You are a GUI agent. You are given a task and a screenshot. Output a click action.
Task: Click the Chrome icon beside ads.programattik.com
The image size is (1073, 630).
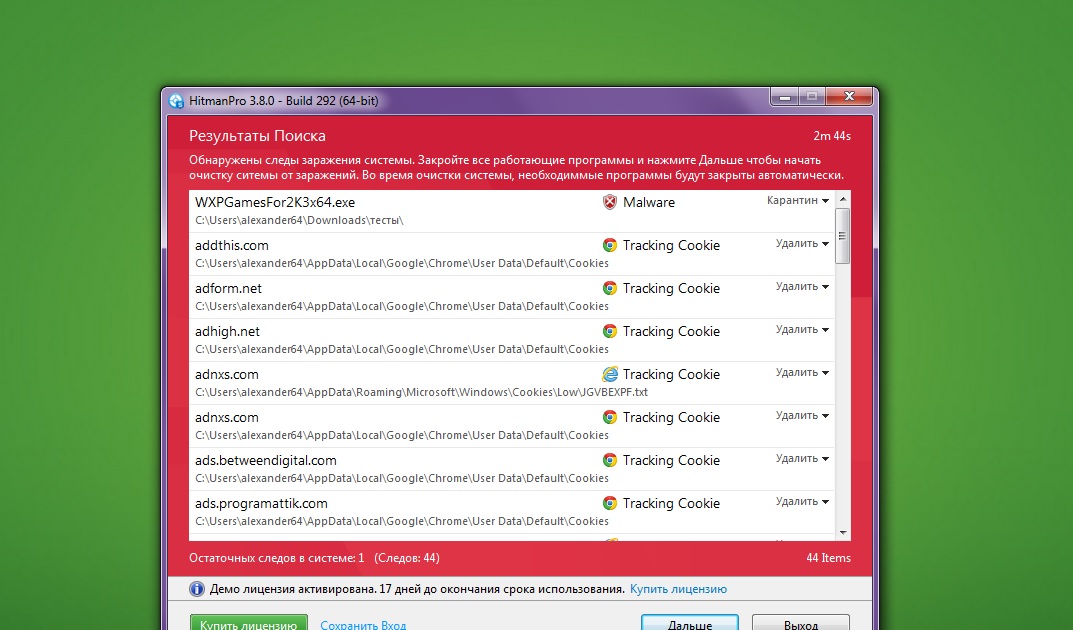pos(610,503)
